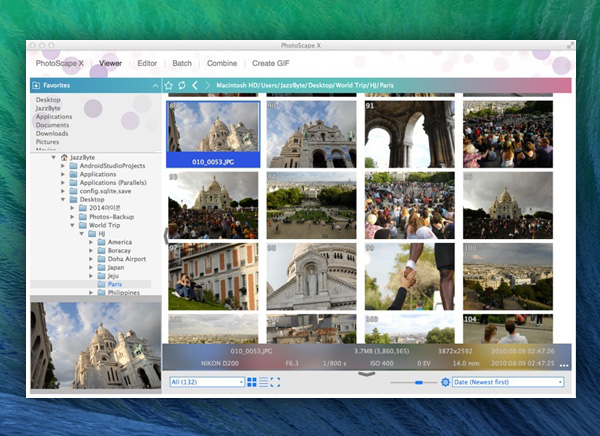Click the folder path breadcrumb text
This screenshot has height=436, width=600.
[x=305, y=85]
